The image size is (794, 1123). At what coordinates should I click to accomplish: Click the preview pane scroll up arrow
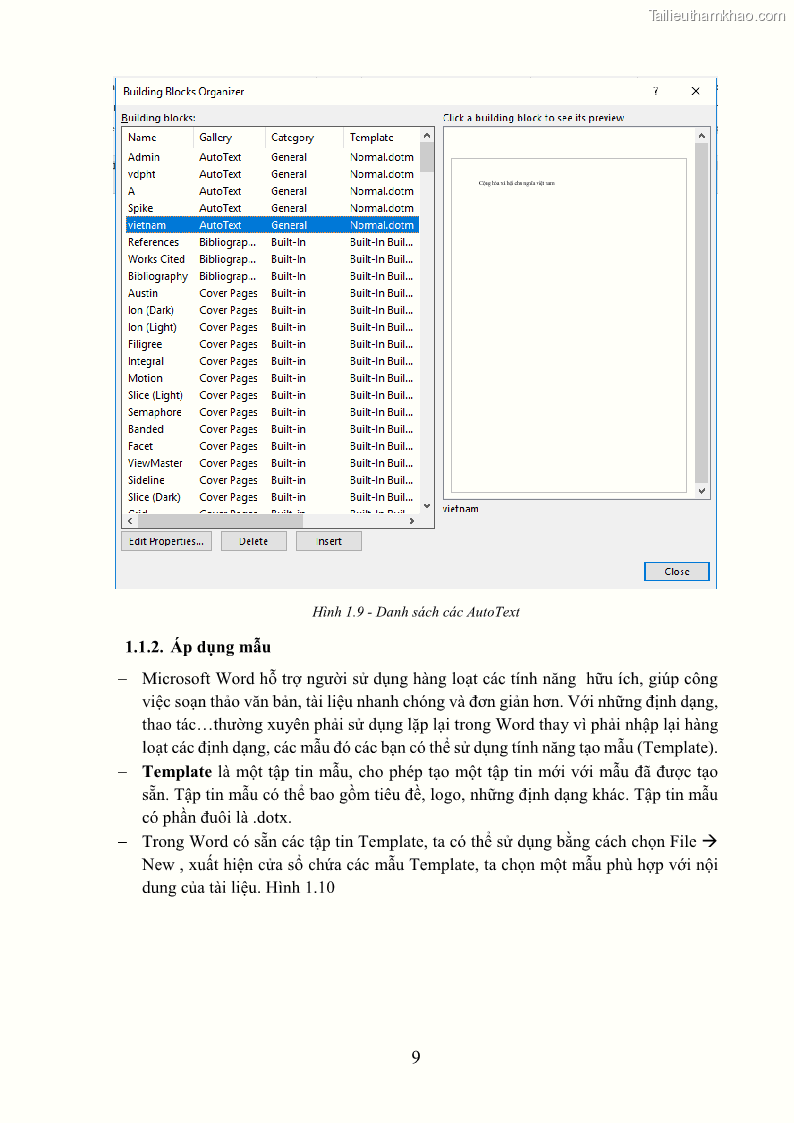[x=702, y=136]
